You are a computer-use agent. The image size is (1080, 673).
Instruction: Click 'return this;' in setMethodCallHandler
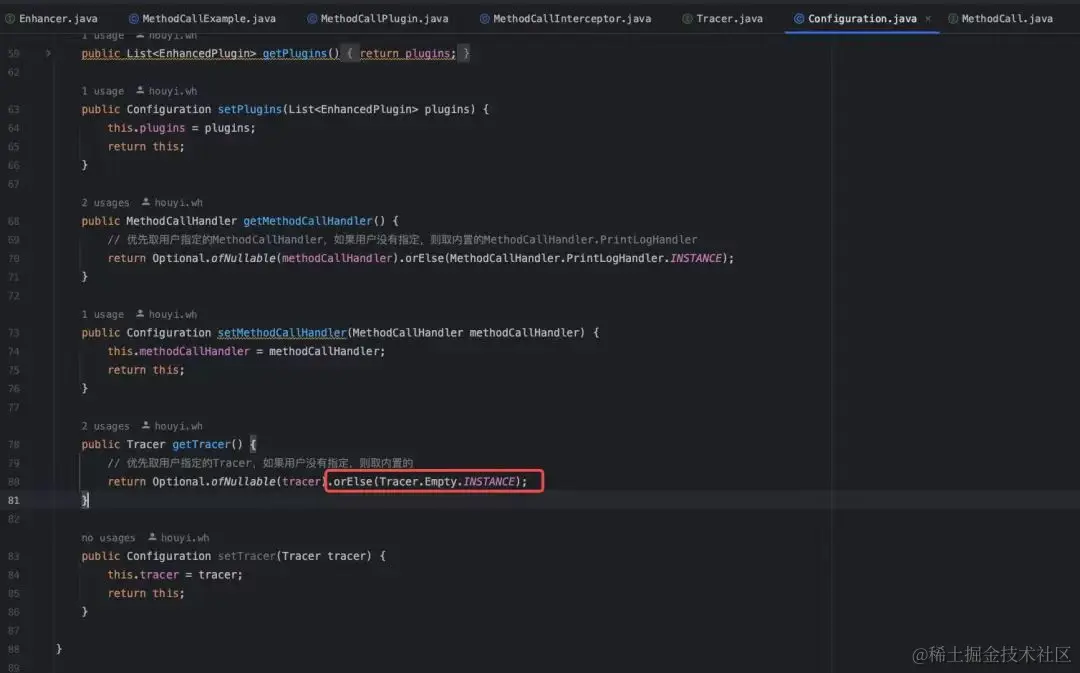(146, 369)
